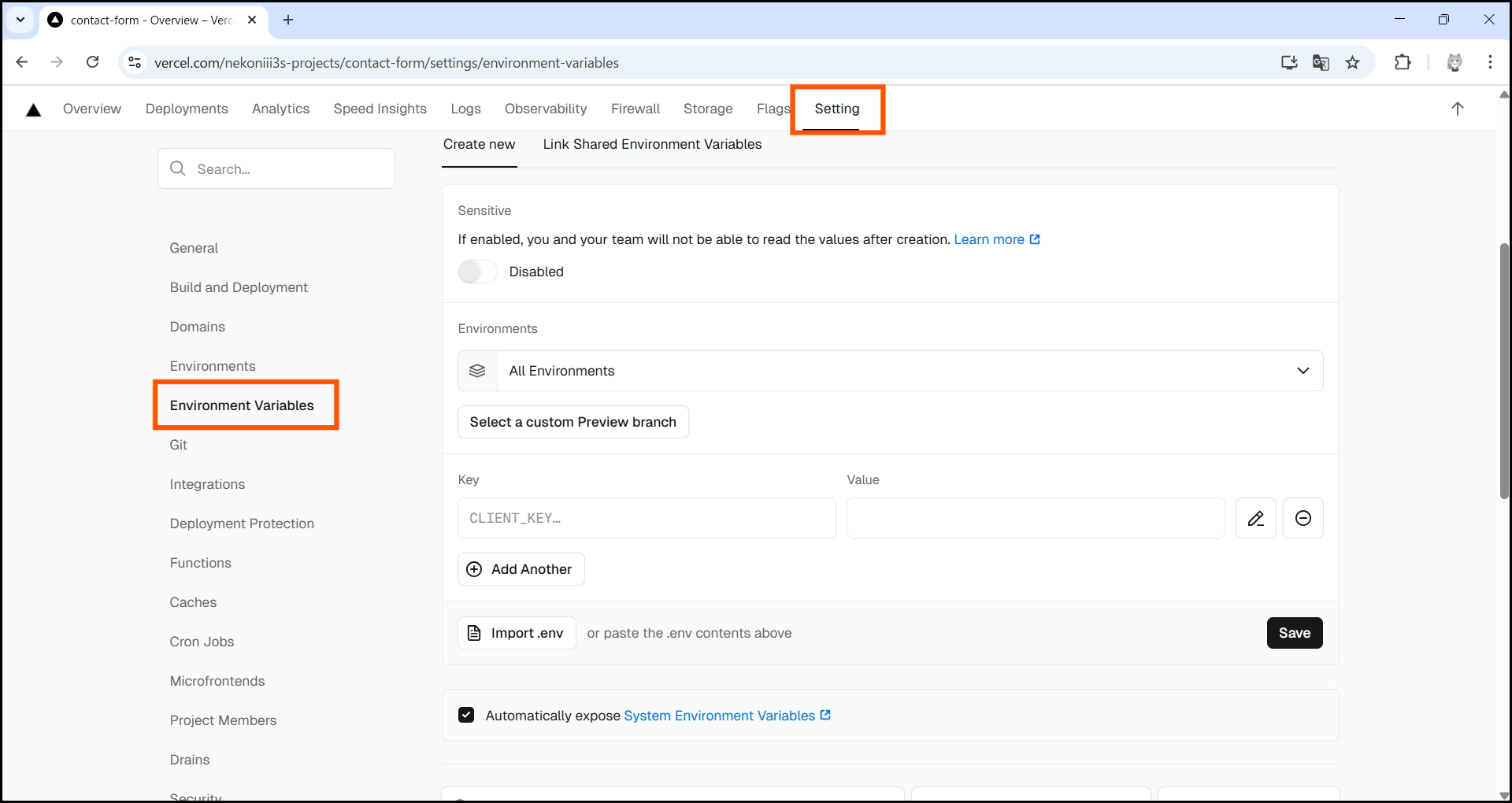
Task: Go to Speed Insights tab
Action: coord(380,109)
